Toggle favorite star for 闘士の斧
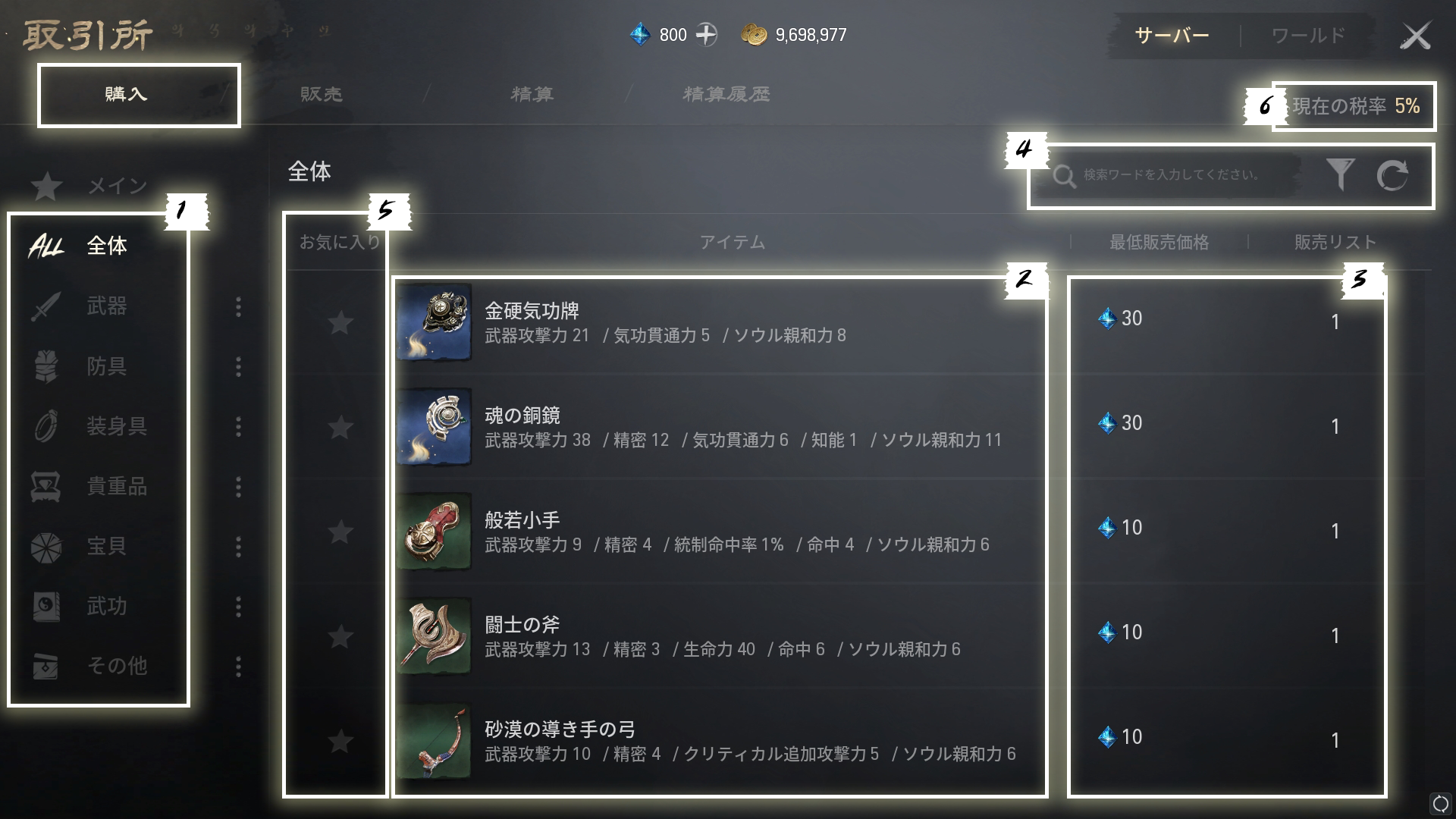1456x819 pixels. (340, 637)
